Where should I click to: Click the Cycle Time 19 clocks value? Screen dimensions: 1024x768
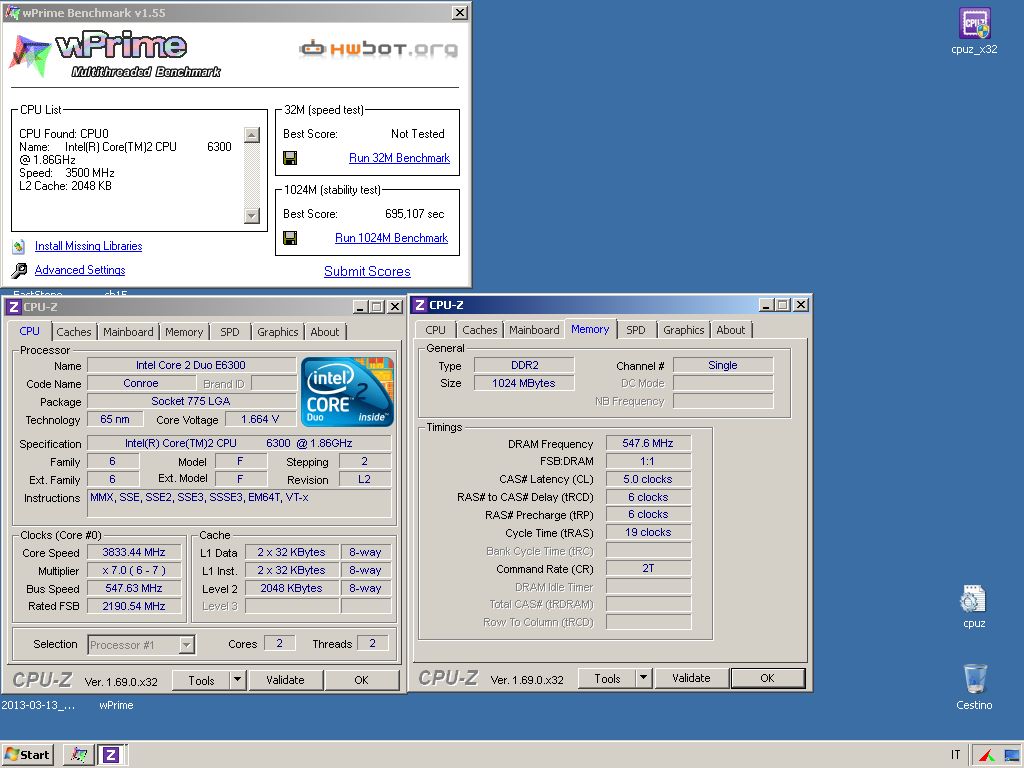tap(648, 533)
